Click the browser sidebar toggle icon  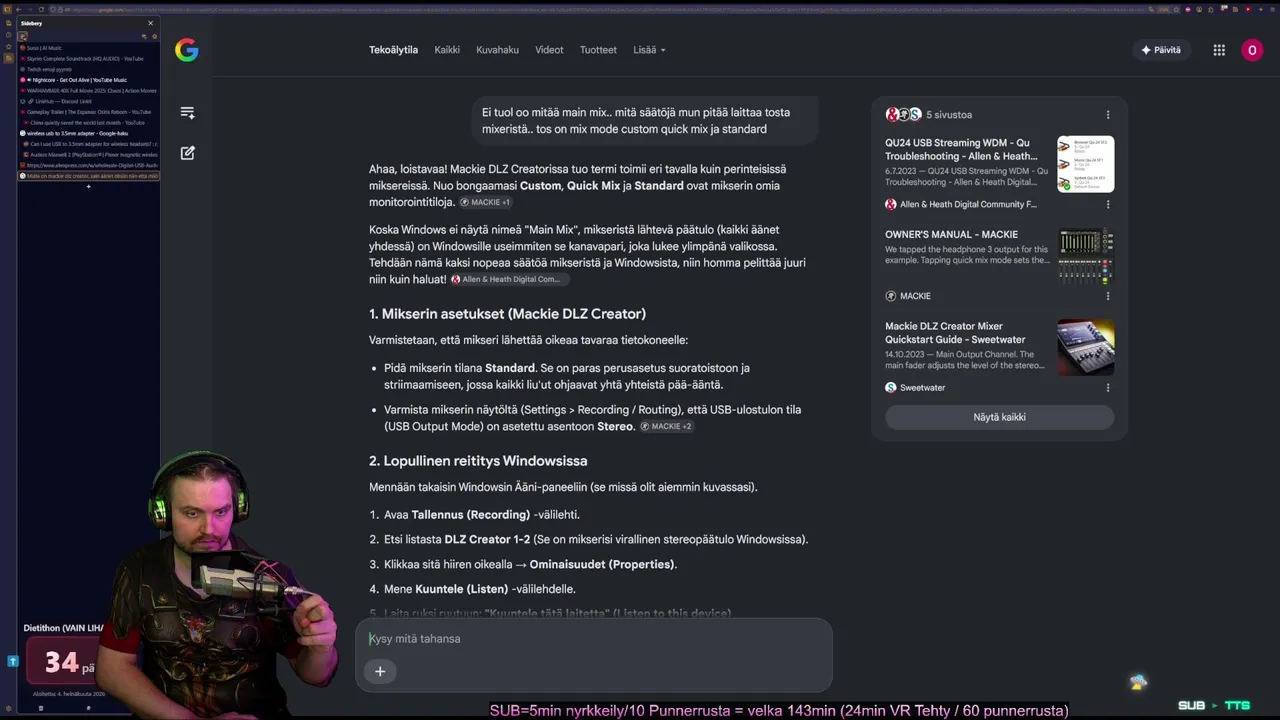click(7, 10)
